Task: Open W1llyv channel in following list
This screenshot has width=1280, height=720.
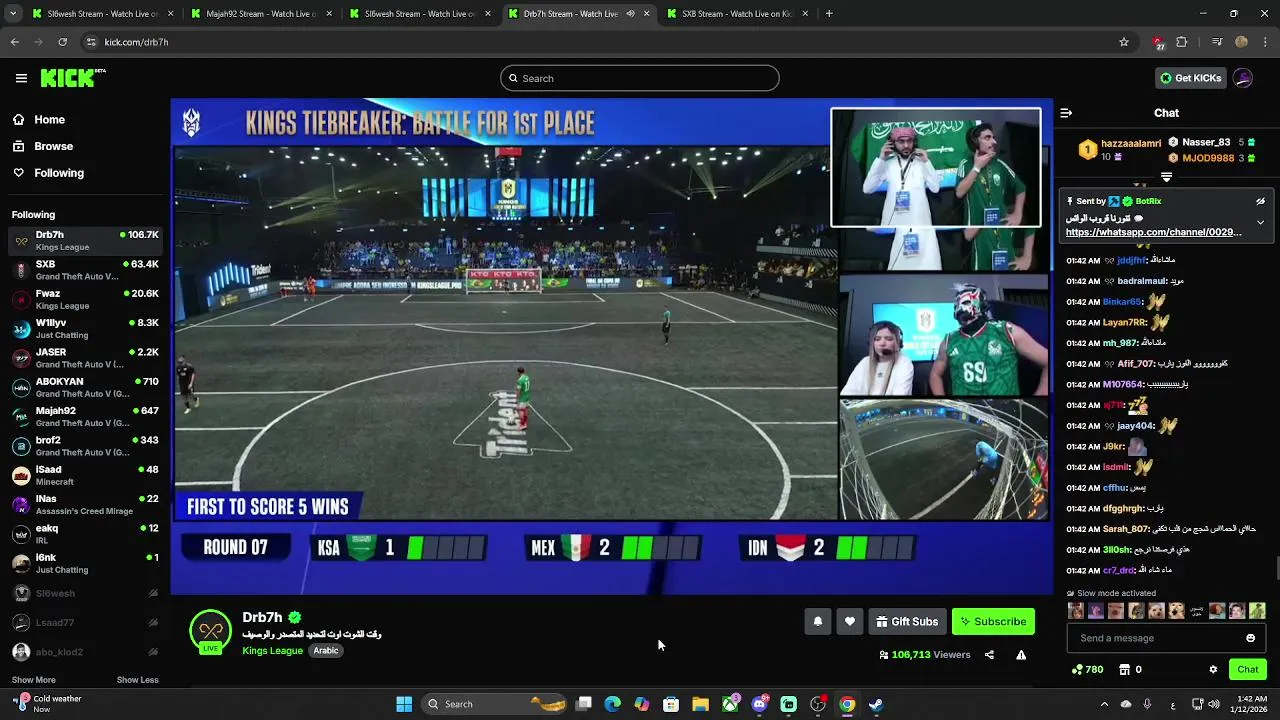Action: pos(85,329)
